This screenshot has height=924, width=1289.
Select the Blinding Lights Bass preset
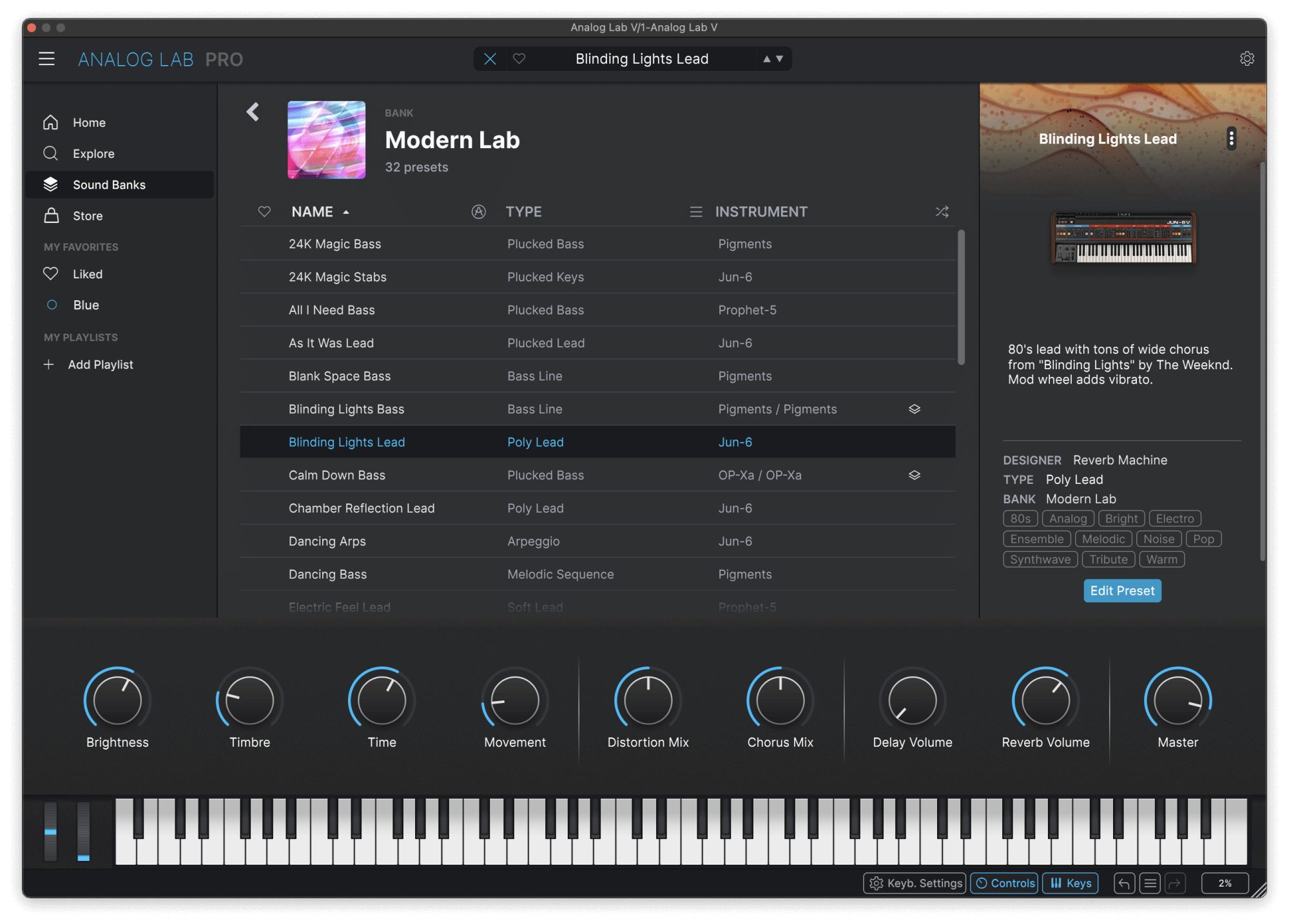tap(597, 409)
